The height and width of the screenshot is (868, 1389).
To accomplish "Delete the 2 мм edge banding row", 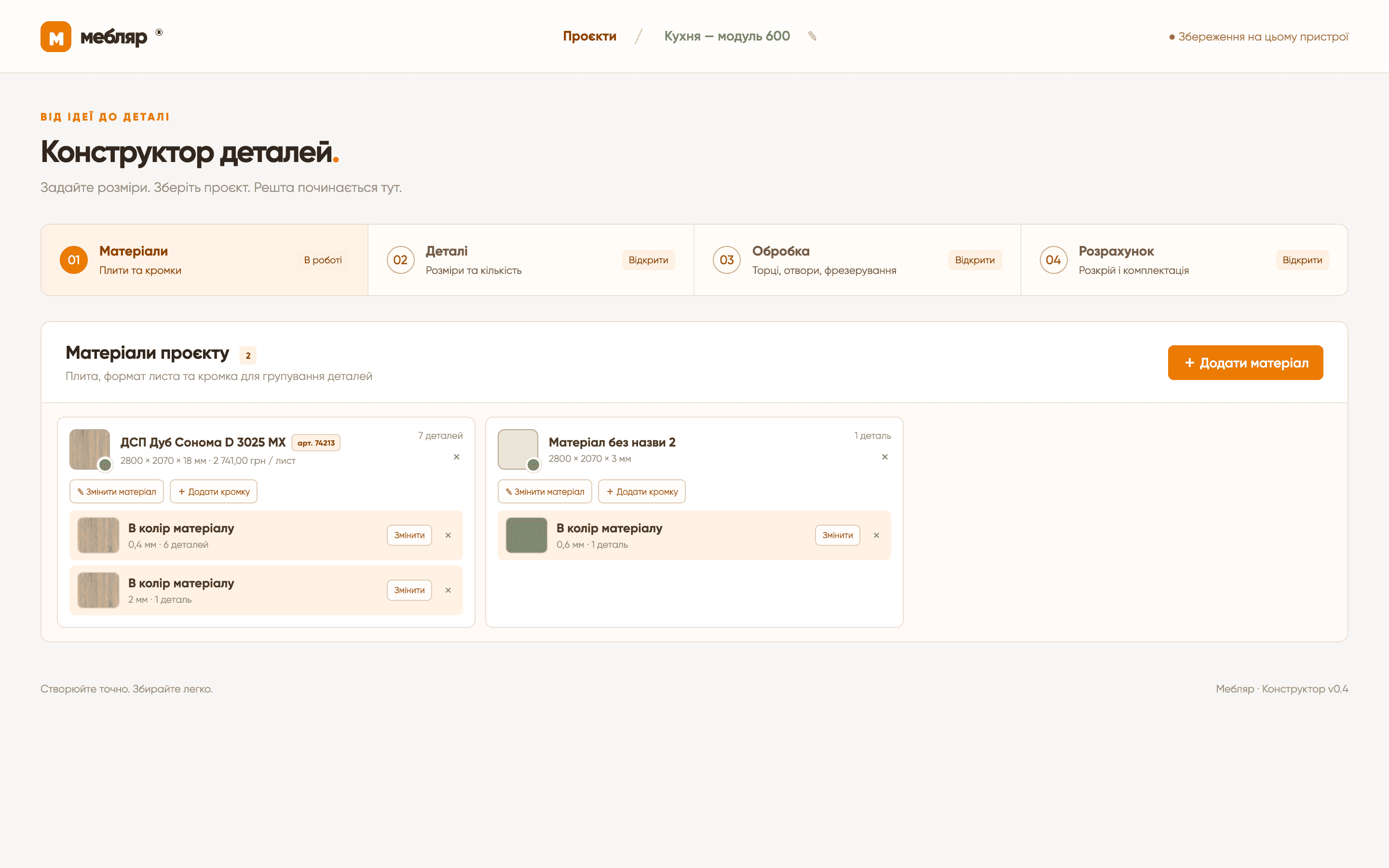I will [448, 590].
